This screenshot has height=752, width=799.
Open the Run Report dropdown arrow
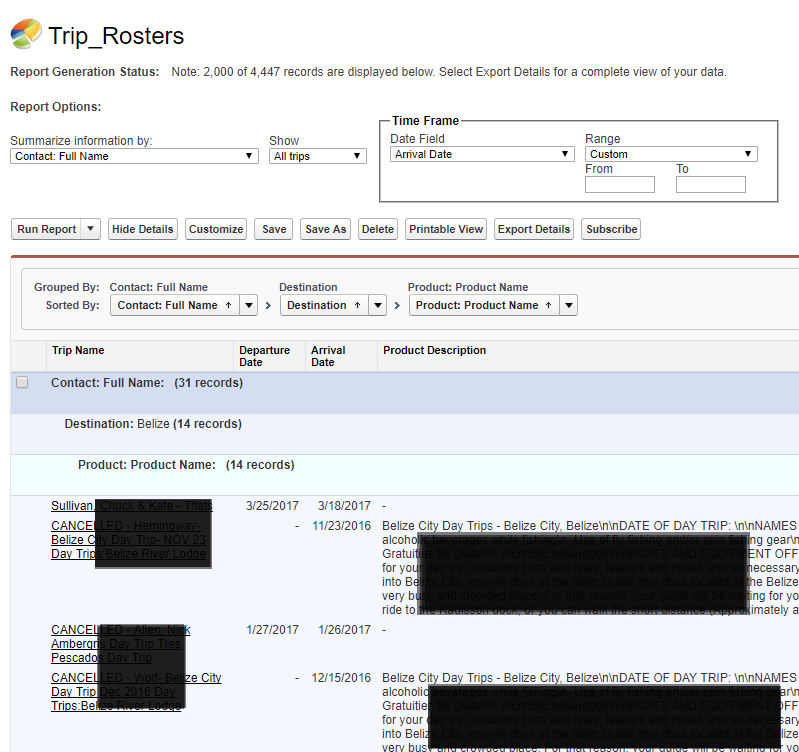91,229
